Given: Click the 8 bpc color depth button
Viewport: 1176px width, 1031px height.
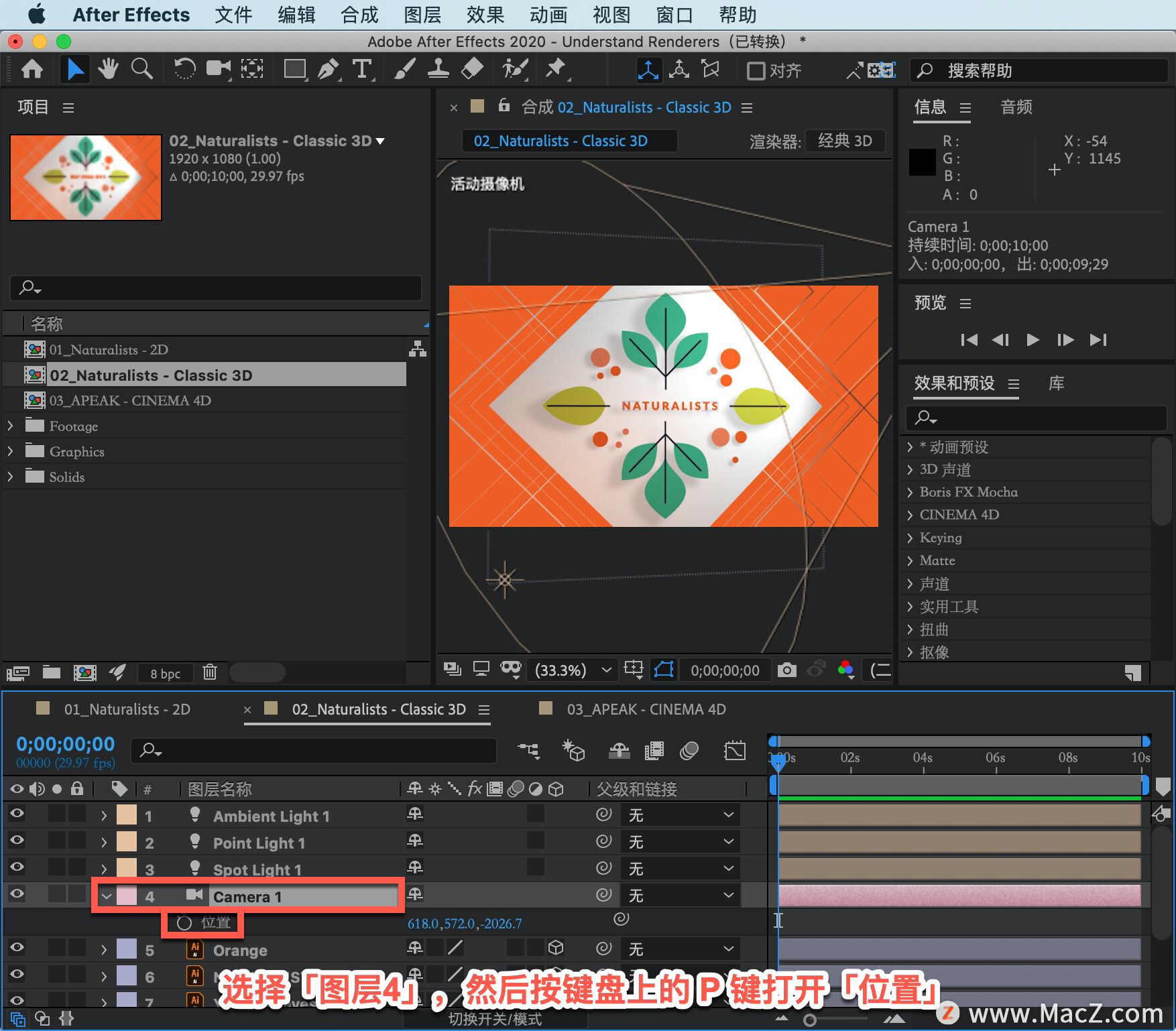Looking at the screenshot, I should point(165,673).
